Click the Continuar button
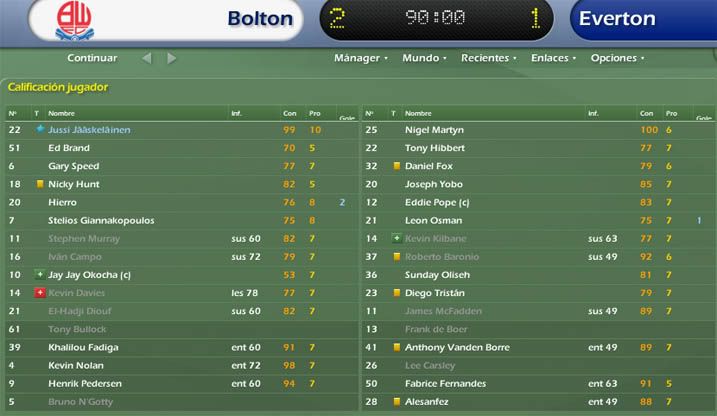 click(92, 58)
